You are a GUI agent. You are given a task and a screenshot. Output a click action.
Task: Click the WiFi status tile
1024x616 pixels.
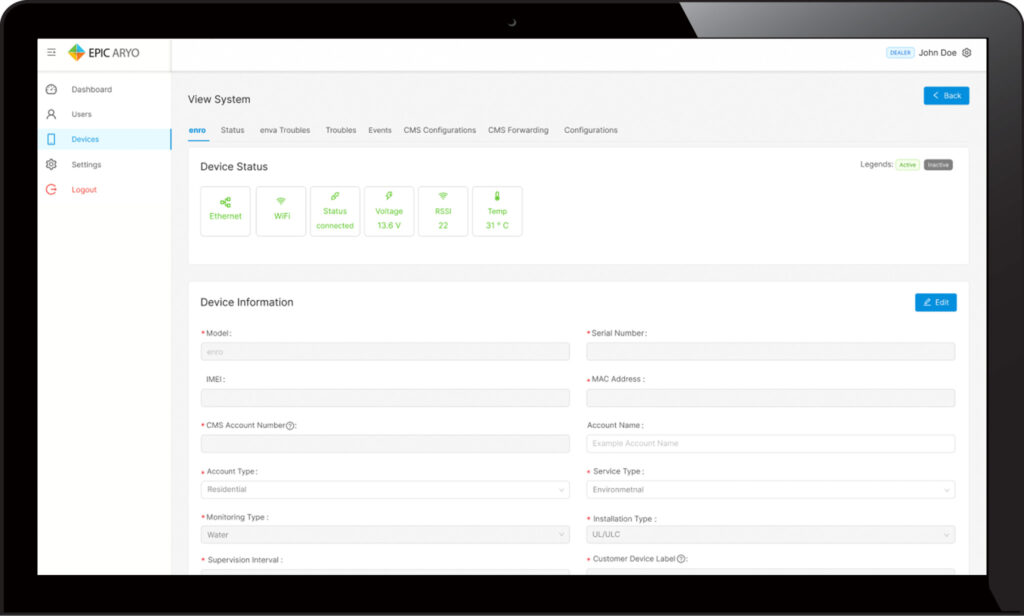click(x=281, y=211)
